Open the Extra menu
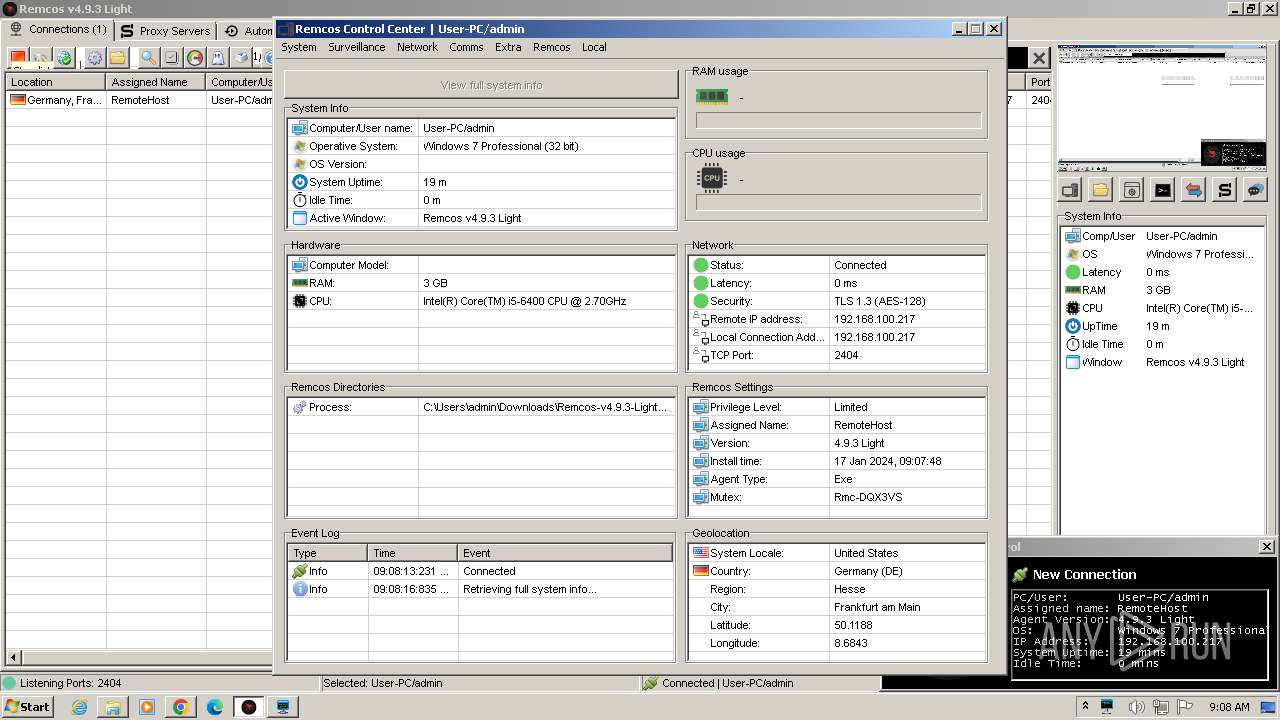Image resolution: width=1280 pixels, height=720 pixels. [508, 47]
